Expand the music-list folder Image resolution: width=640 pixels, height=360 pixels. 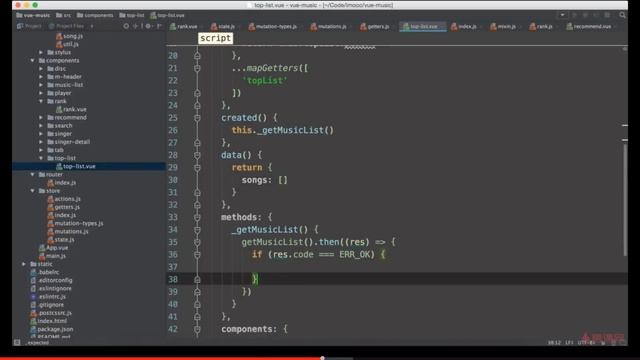pos(41,85)
